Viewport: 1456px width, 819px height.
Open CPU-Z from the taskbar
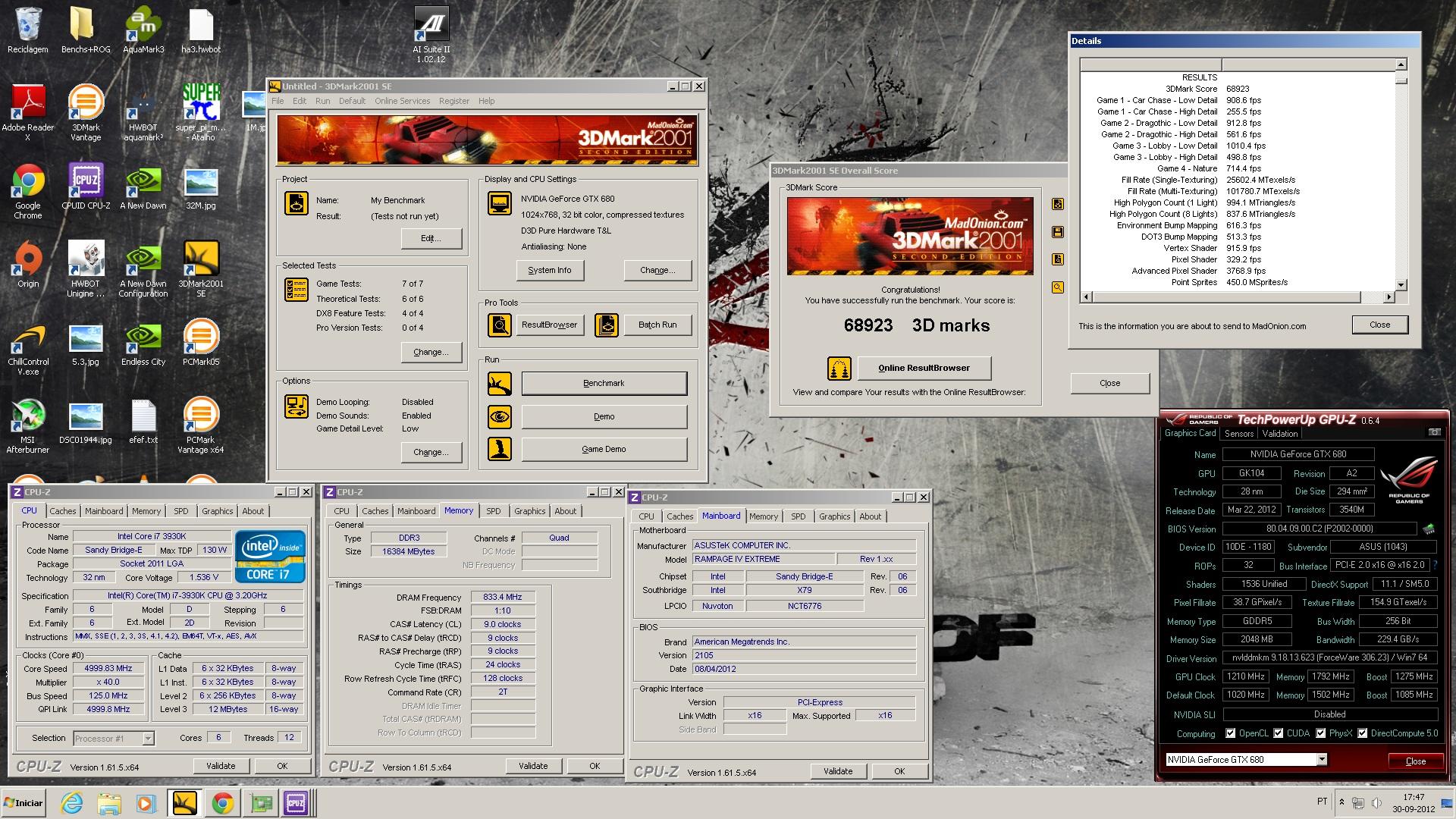296,803
